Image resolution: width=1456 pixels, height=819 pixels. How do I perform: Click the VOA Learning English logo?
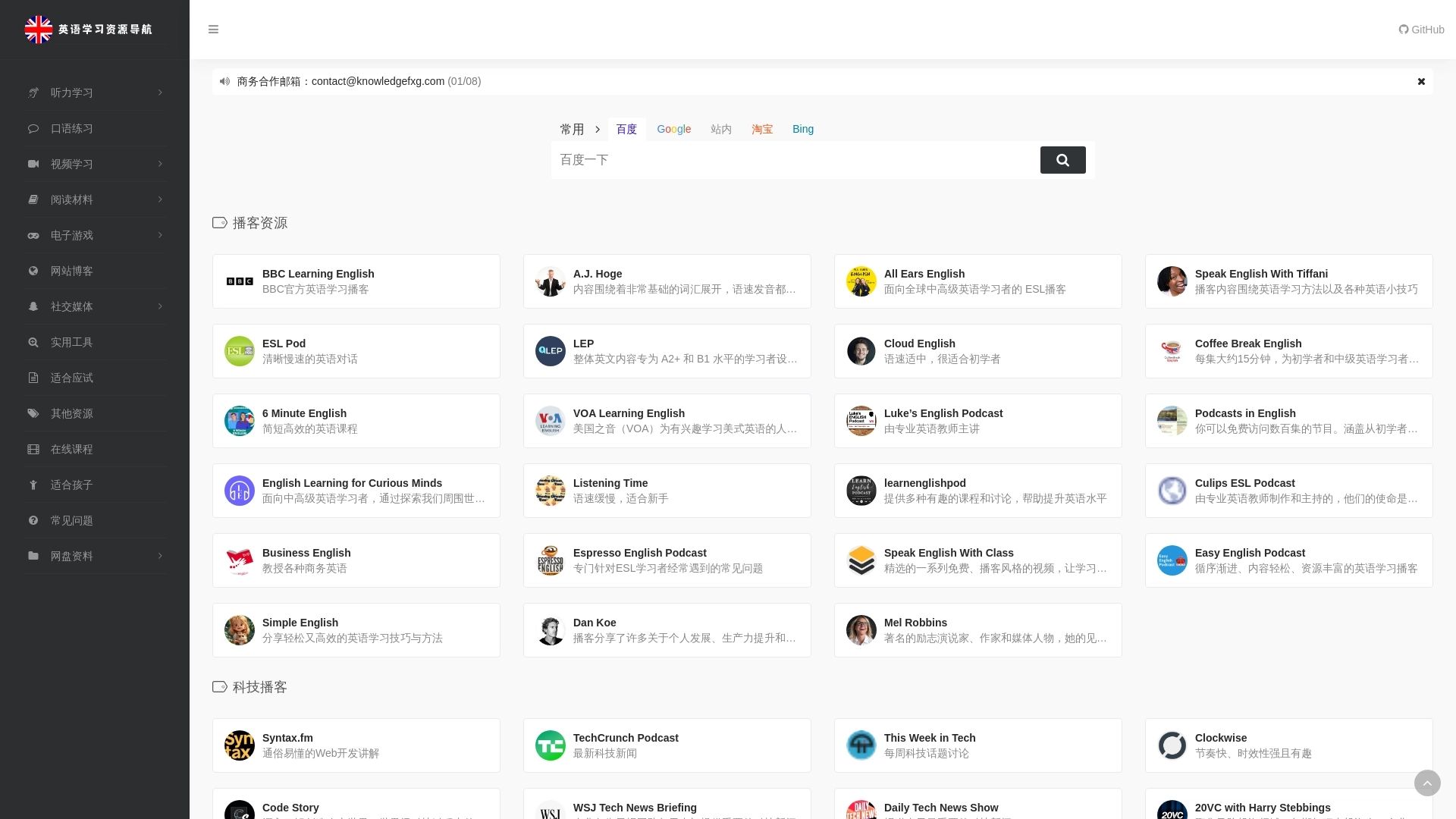(x=551, y=421)
